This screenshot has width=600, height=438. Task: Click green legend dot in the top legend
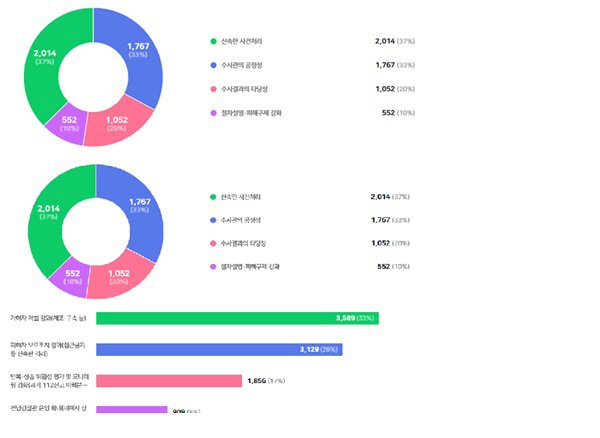tap(213, 41)
